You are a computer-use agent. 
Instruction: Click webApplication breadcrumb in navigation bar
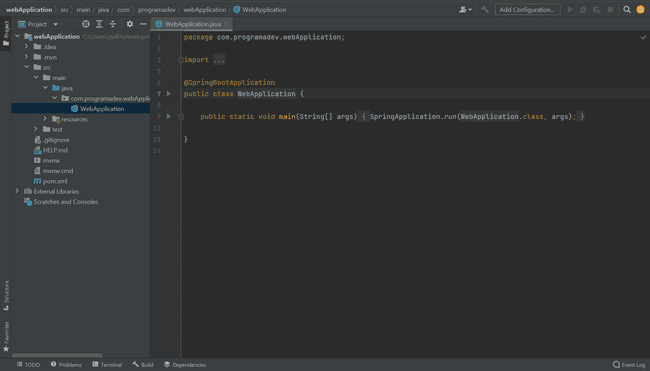pos(29,9)
